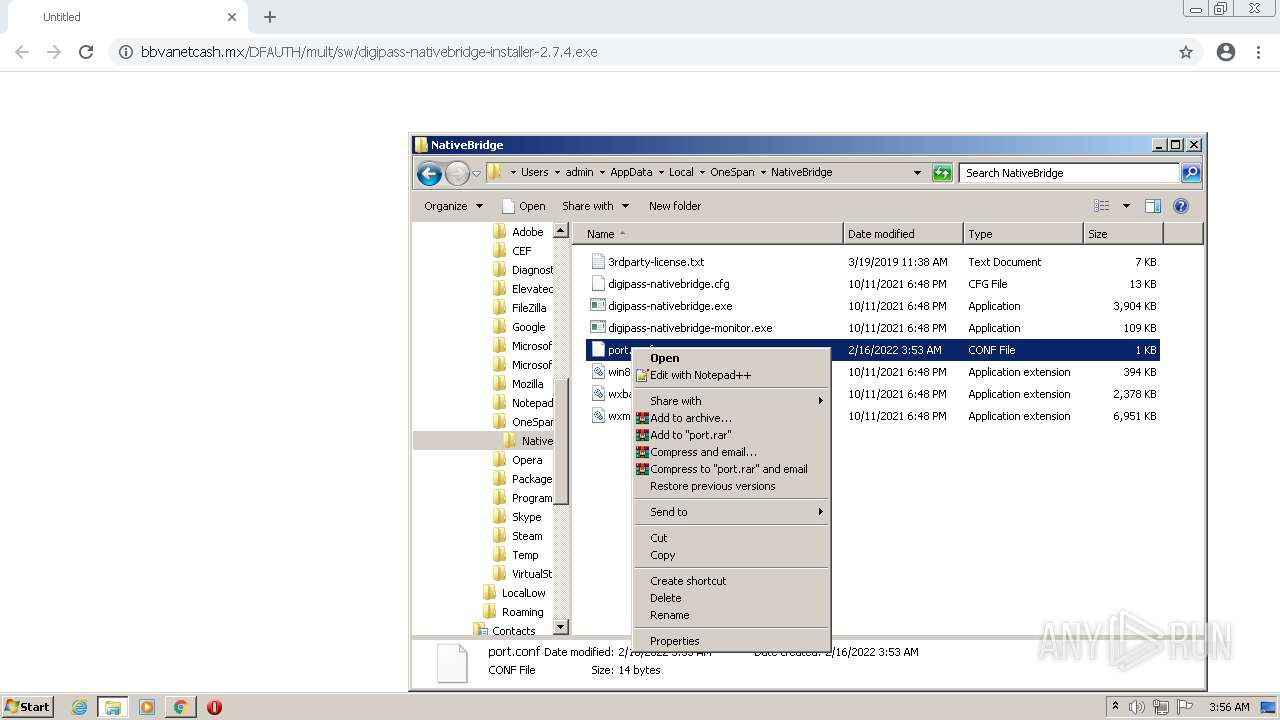Choose Create shortcut option
Image resolution: width=1280 pixels, height=720 pixels.
pos(732,581)
